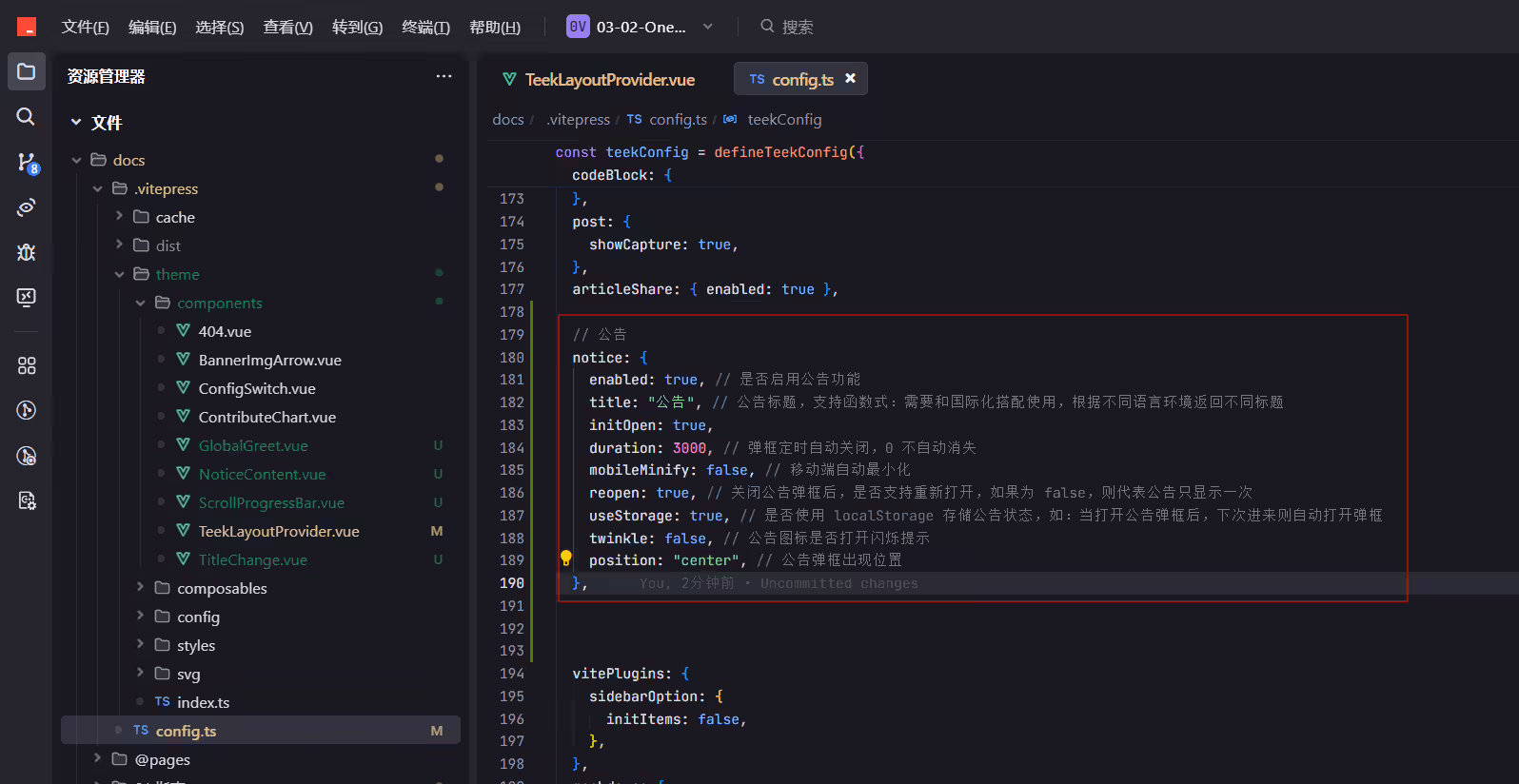The width and height of the screenshot is (1519, 784).
Task: Expand the cache folder
Action: pos(119,216)
